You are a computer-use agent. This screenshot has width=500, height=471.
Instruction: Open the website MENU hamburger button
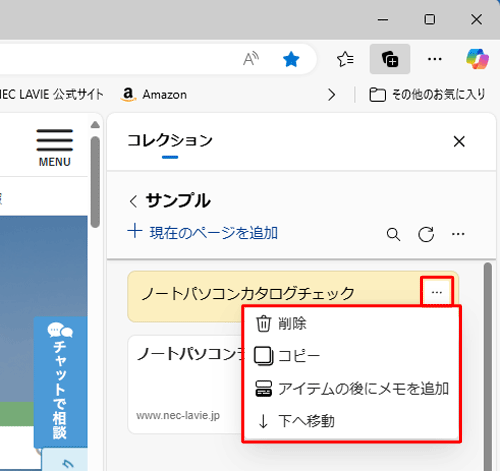point(55,148)
